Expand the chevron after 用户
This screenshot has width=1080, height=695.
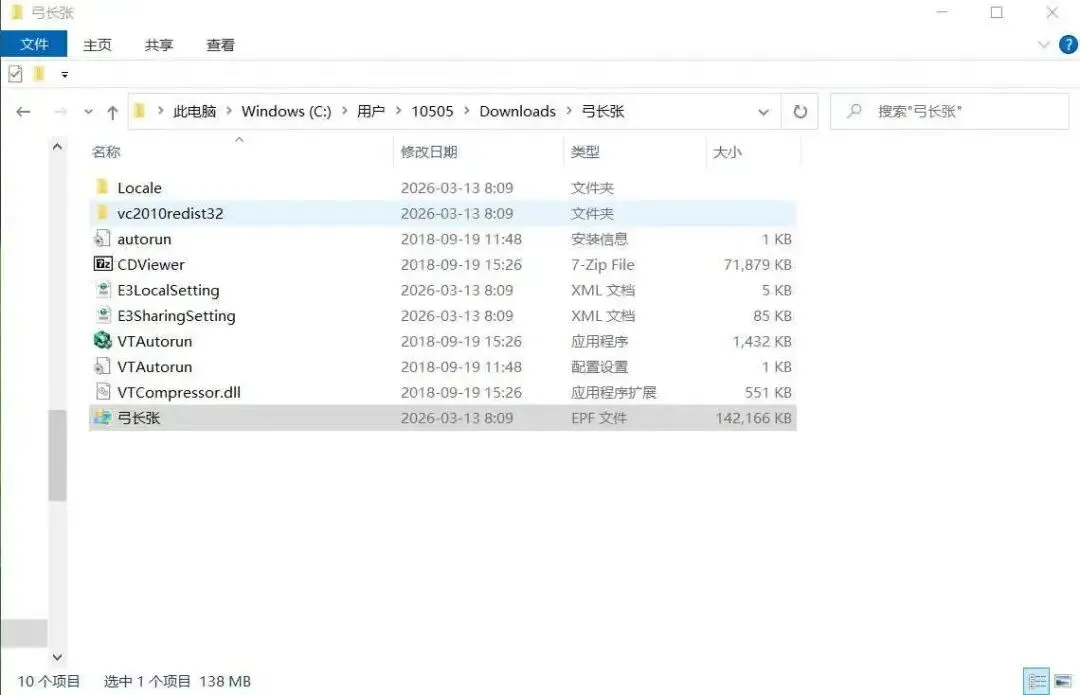[398, 111]
